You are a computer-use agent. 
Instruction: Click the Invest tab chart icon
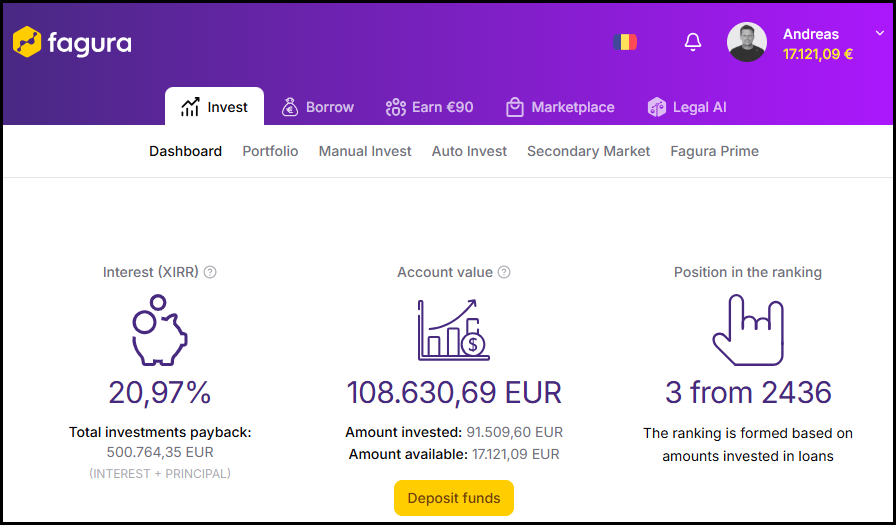(190, 107)
